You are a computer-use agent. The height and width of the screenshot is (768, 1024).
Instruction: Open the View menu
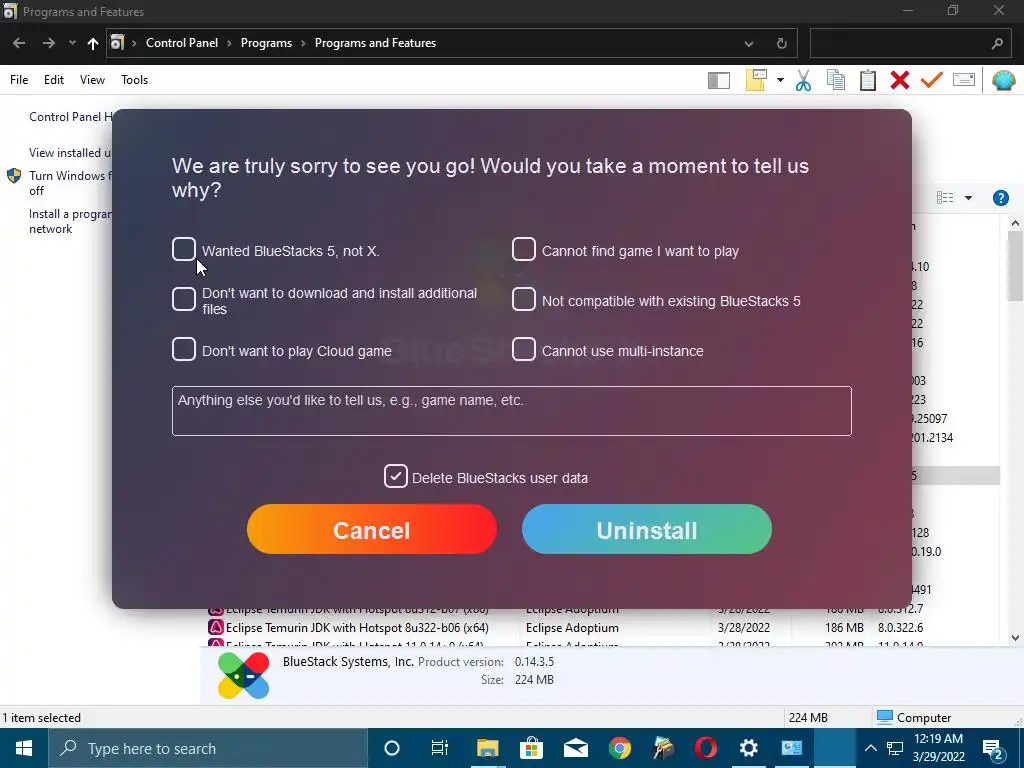pyautogui.click(x=92, y=80)
